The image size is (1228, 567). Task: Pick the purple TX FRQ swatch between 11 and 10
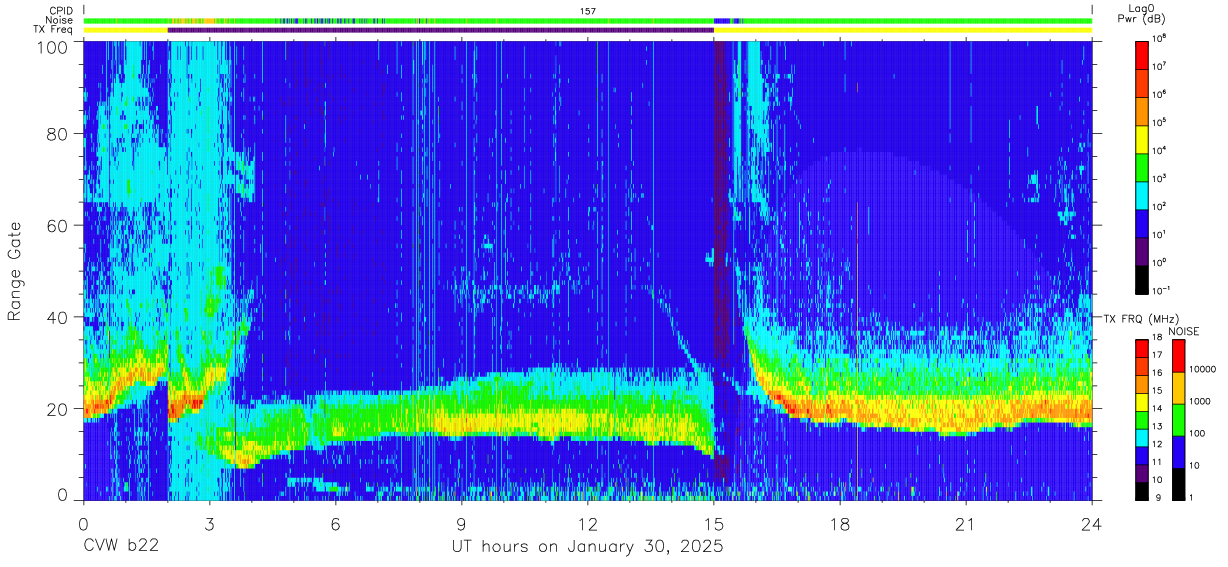point(1143,473)
